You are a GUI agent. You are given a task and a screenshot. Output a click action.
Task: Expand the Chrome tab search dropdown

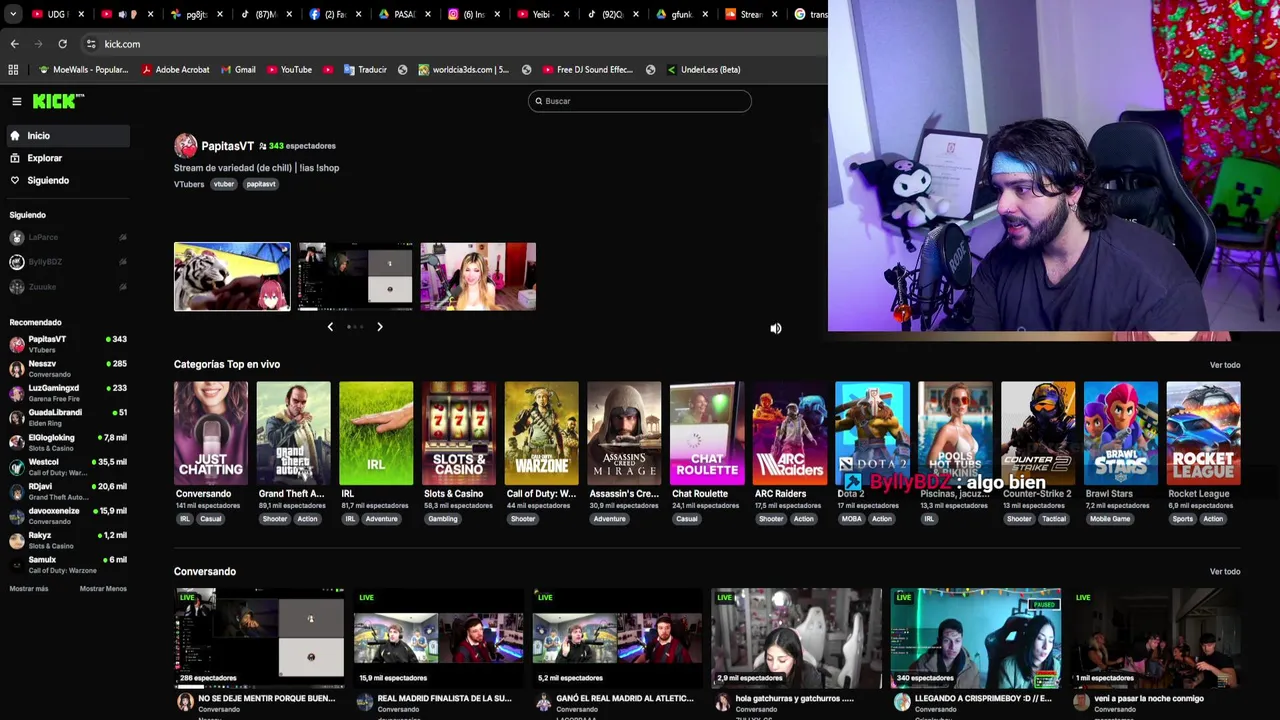[13, 14]
